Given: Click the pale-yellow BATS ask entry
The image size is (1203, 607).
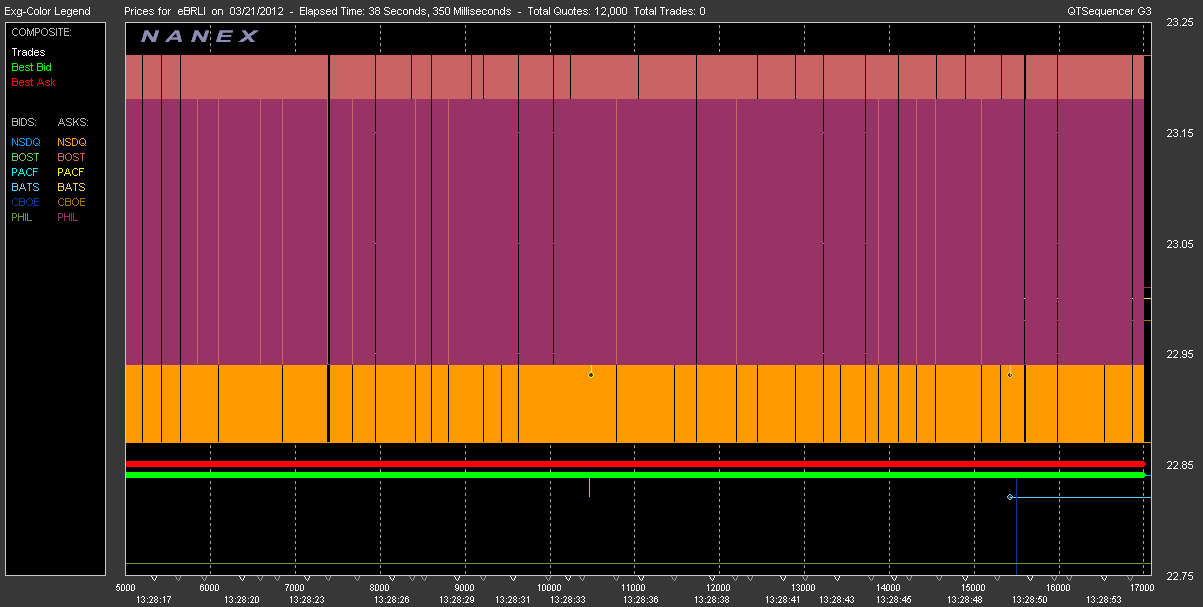Looking at the screenshot, I should (x=72, y=187).
